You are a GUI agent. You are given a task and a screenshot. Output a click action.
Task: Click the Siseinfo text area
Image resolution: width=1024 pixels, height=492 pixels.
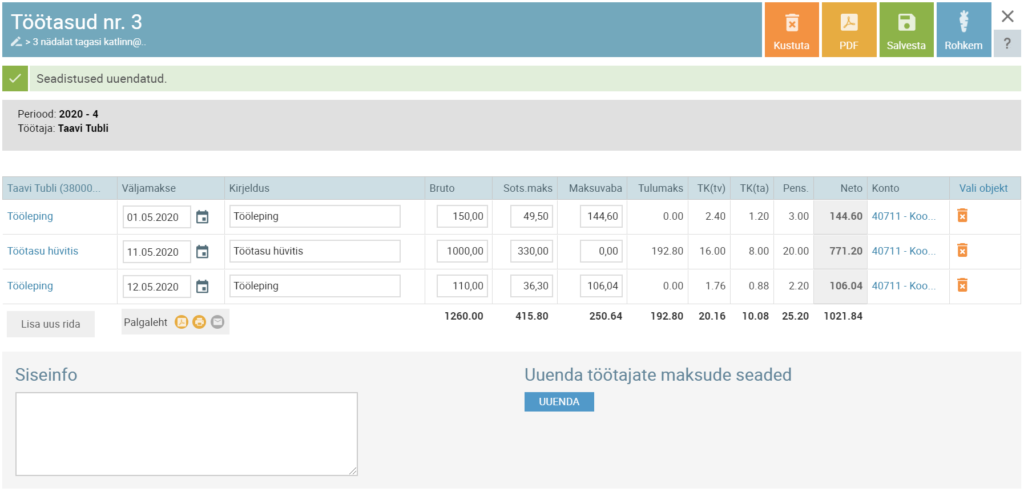point(186,433)
